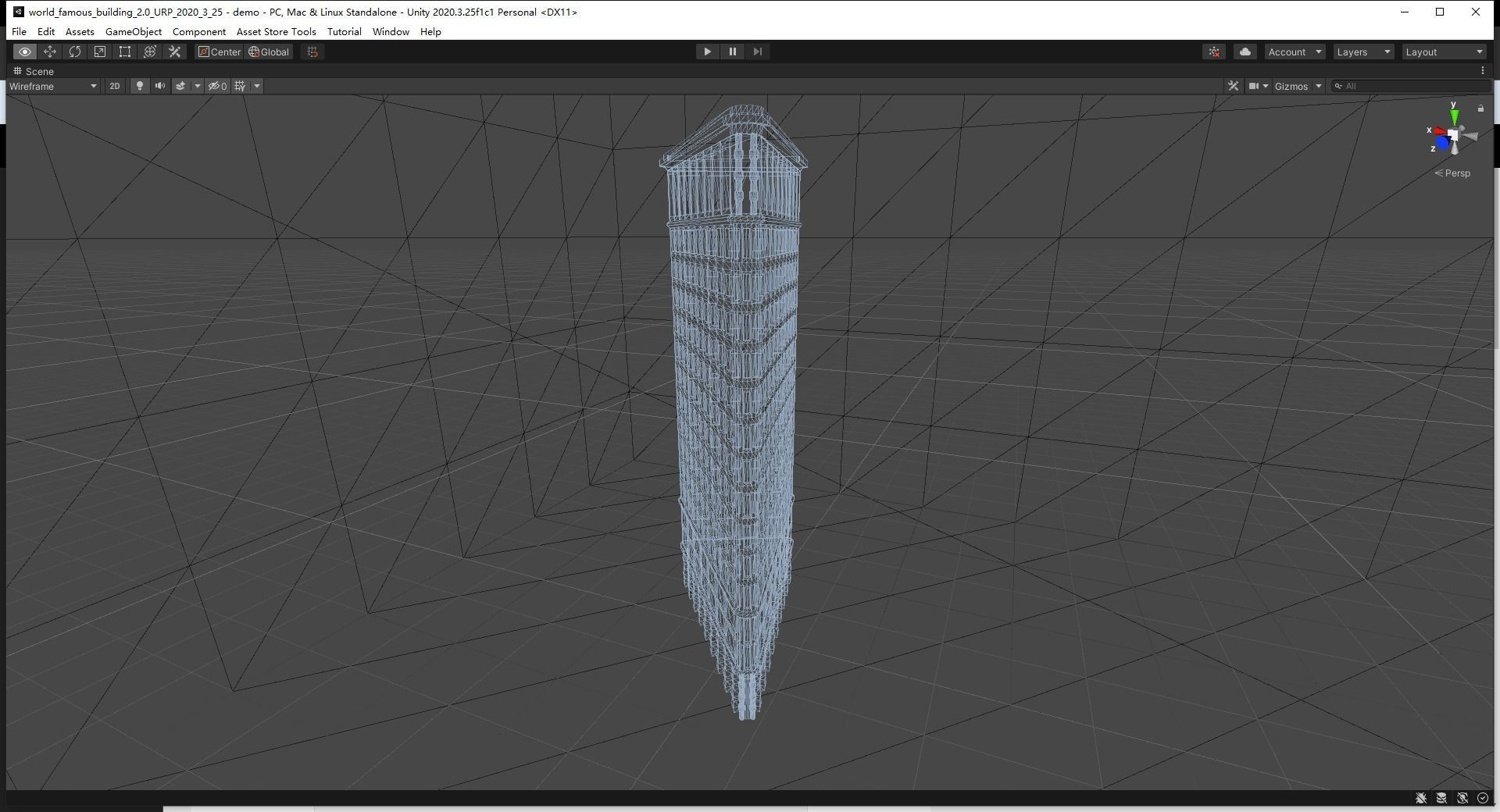The image size is (1500, 812).
Task: Expand the grid settings dropdown arrow
Action: [256, 86]
